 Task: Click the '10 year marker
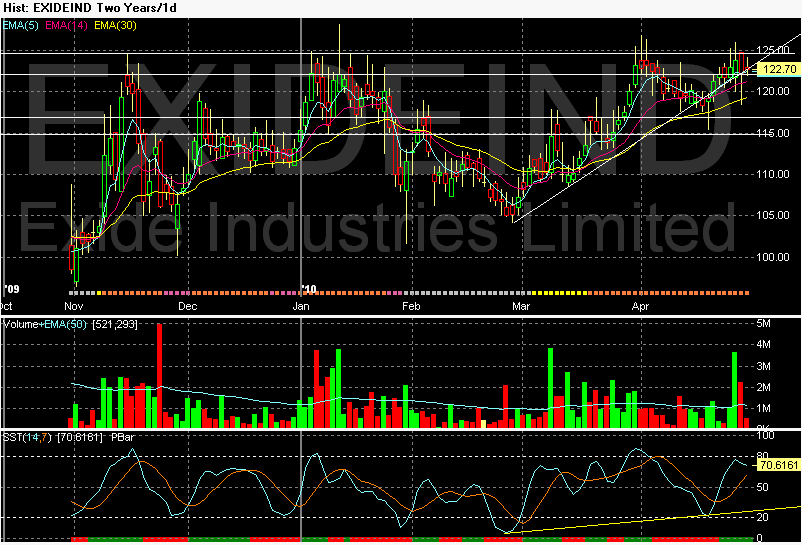[309, 289]
